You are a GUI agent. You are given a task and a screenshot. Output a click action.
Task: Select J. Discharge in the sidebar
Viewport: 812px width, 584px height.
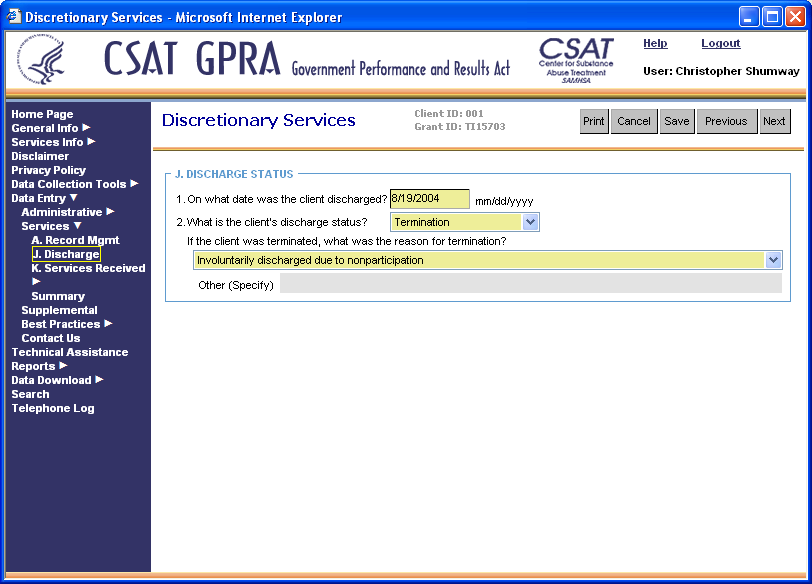(x=65, y=254)
